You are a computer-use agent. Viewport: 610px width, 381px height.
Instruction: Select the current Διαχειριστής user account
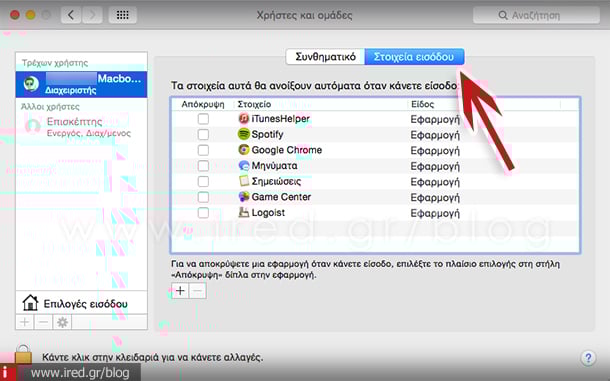pyautogui.click(x=82, y=84)
